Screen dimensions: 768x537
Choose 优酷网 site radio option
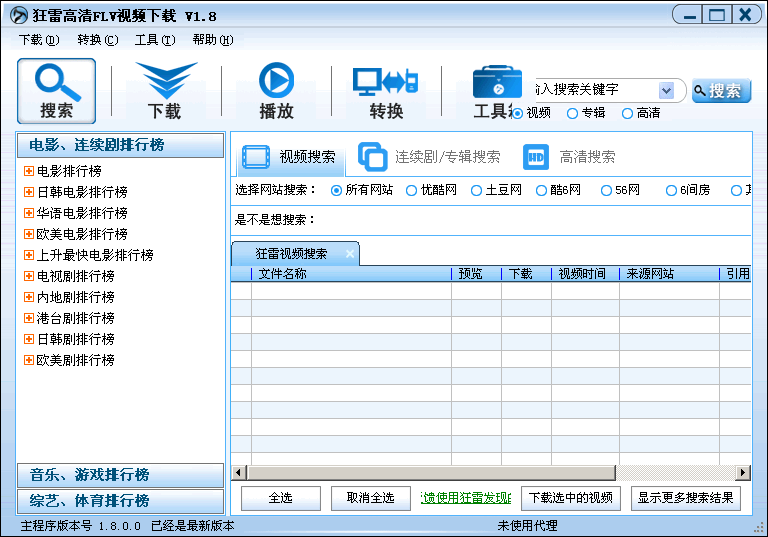pos(411,190)
